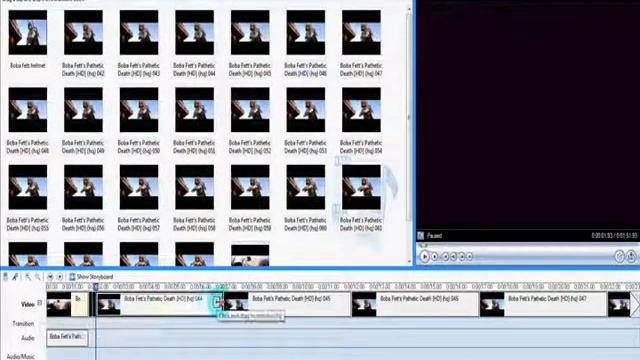This screenshot has height=360, width=640.
Task: Click Show Storyboard
Action: coord(91,277)
